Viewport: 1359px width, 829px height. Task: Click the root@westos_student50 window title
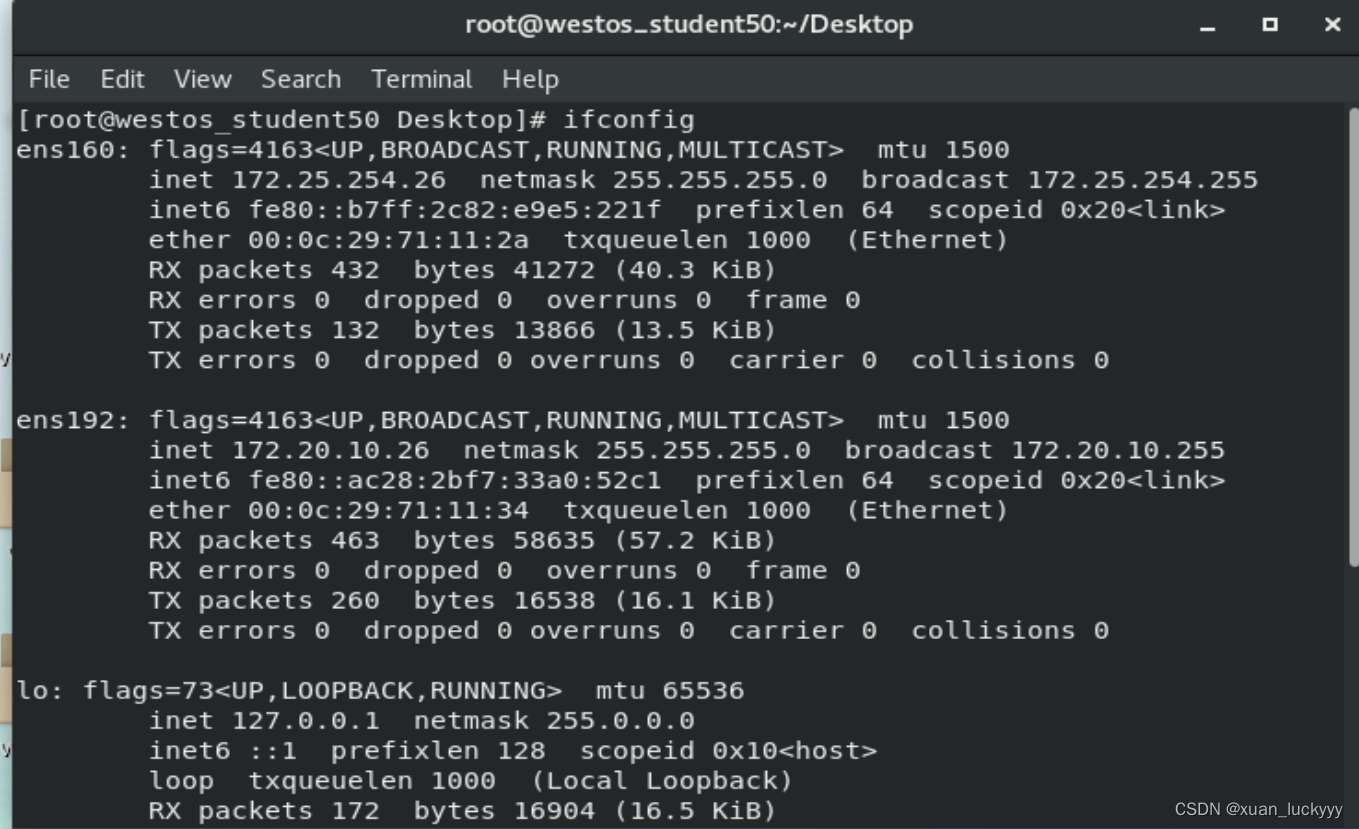(689, 25)
